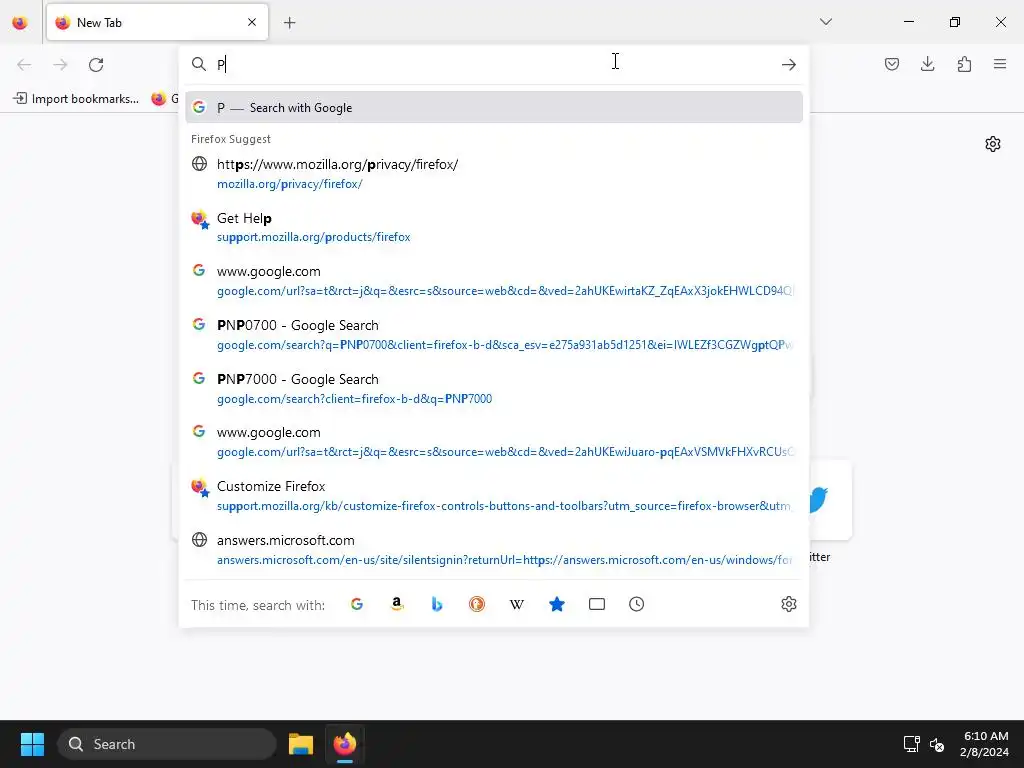Open www.google.com suggestion with 2ahUKEwiJuaro URL
The height and width of the screenshot is (768, 1024).
coord(494,442)
